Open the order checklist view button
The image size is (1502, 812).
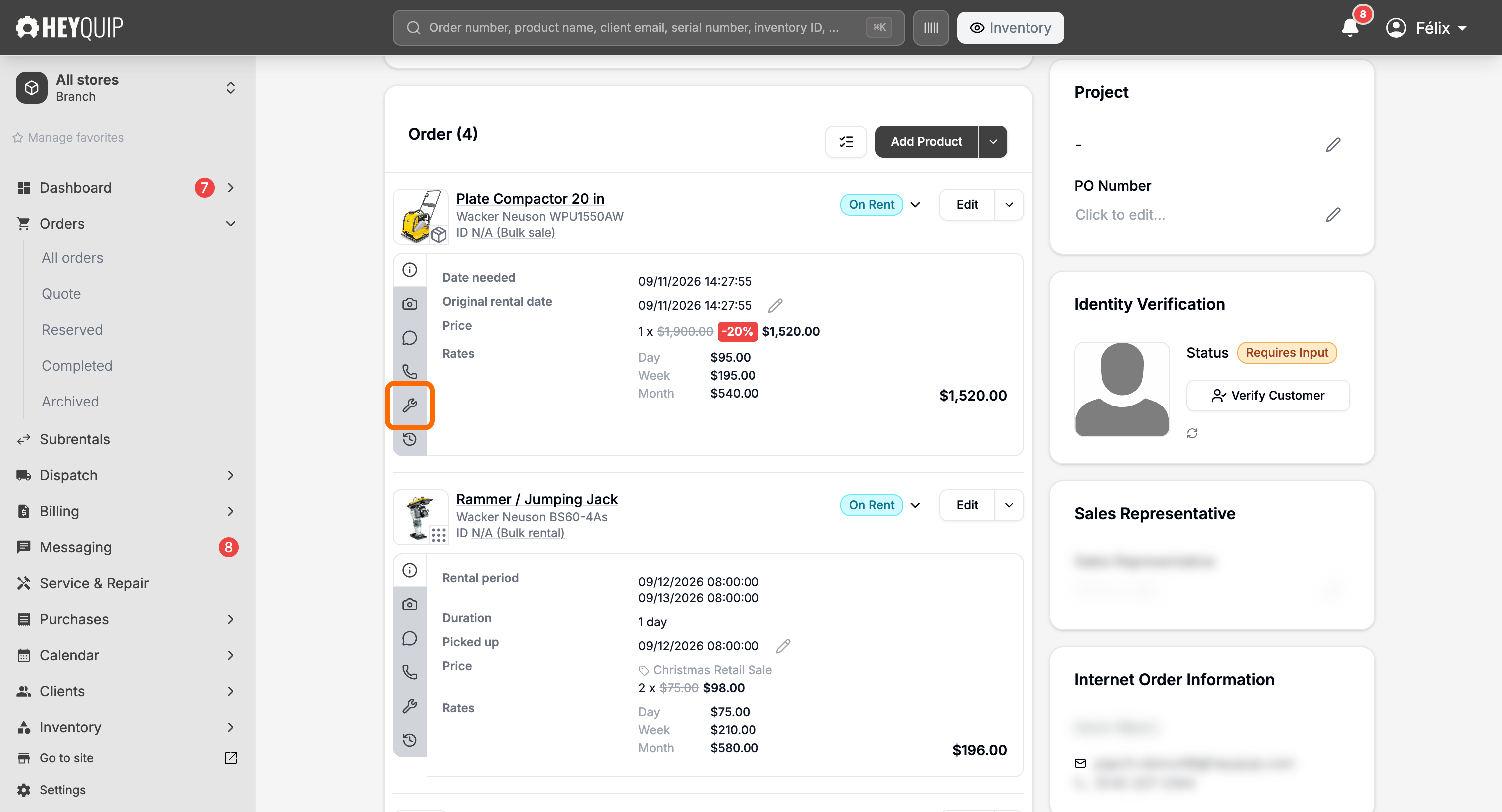click(846, 142)
